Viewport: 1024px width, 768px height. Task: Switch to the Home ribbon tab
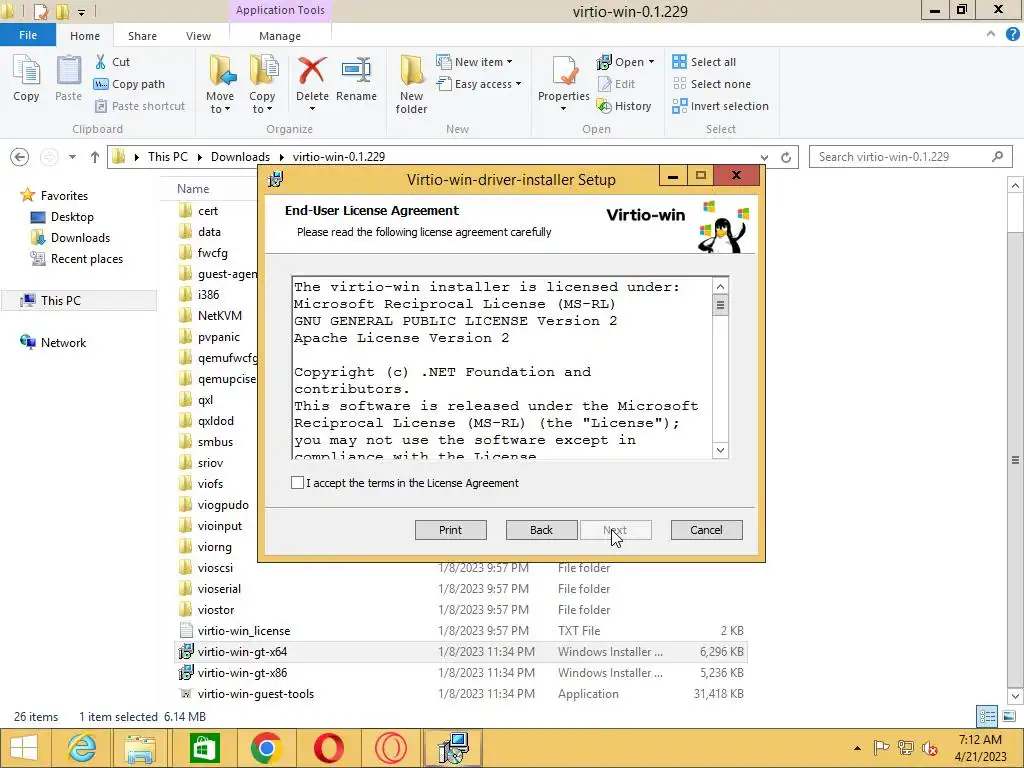point(85,36)
